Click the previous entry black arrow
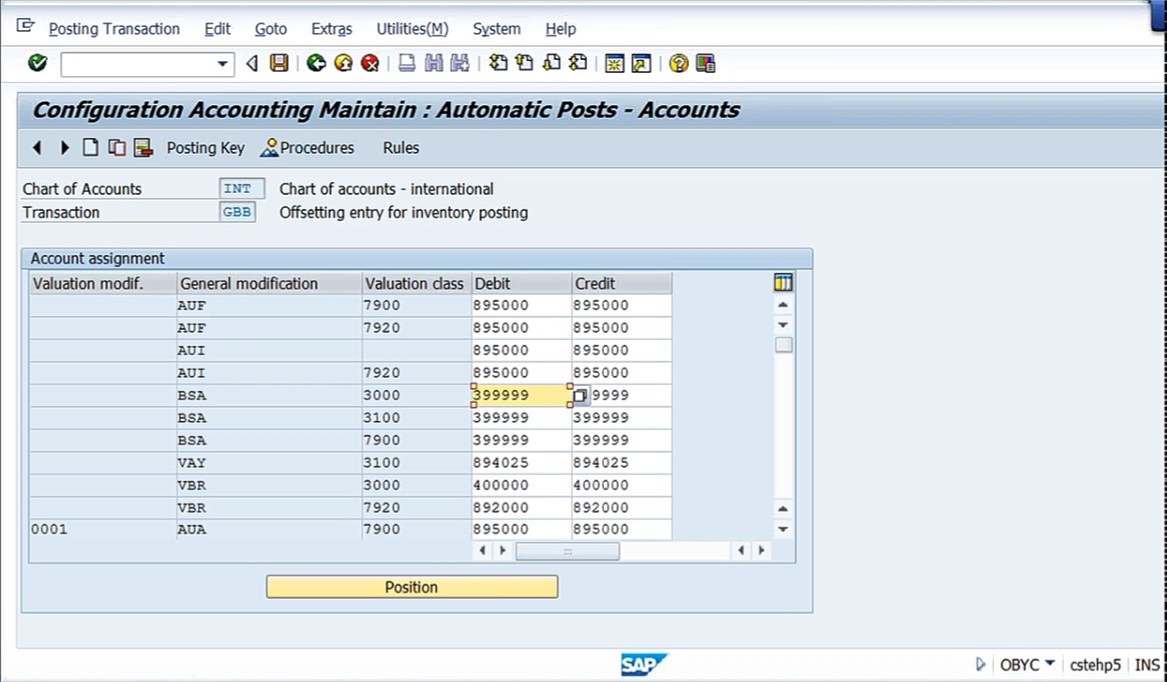1167x682 pixels. (36, 147)
